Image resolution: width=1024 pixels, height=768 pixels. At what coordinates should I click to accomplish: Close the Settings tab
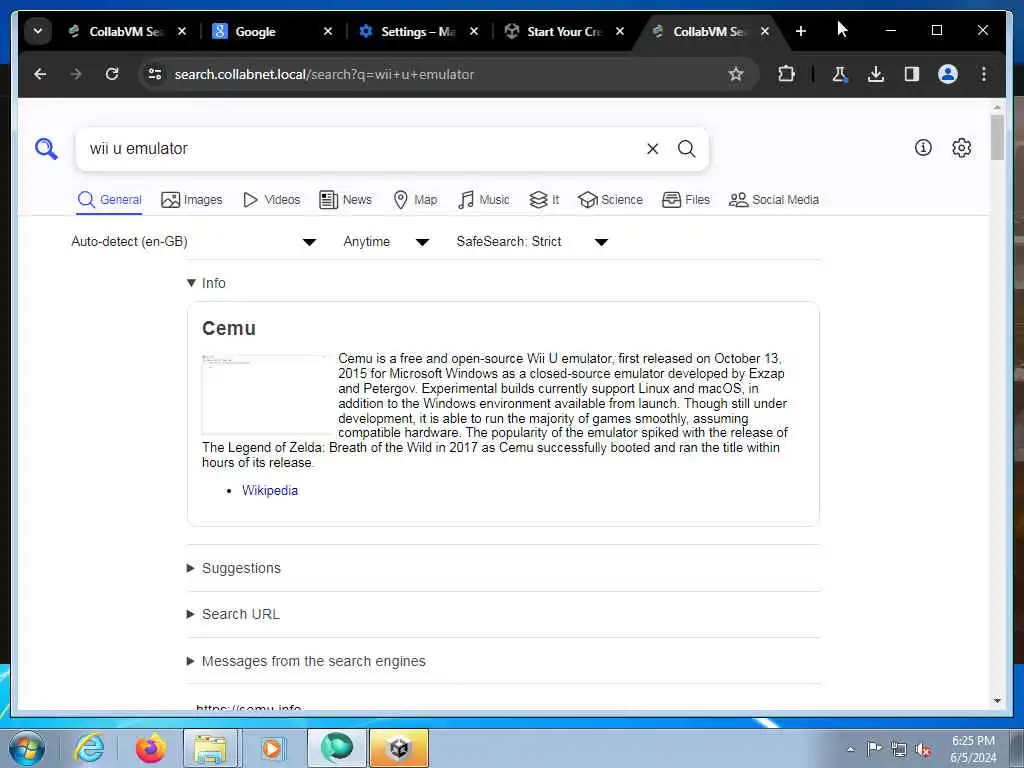(x=474, y=31)
